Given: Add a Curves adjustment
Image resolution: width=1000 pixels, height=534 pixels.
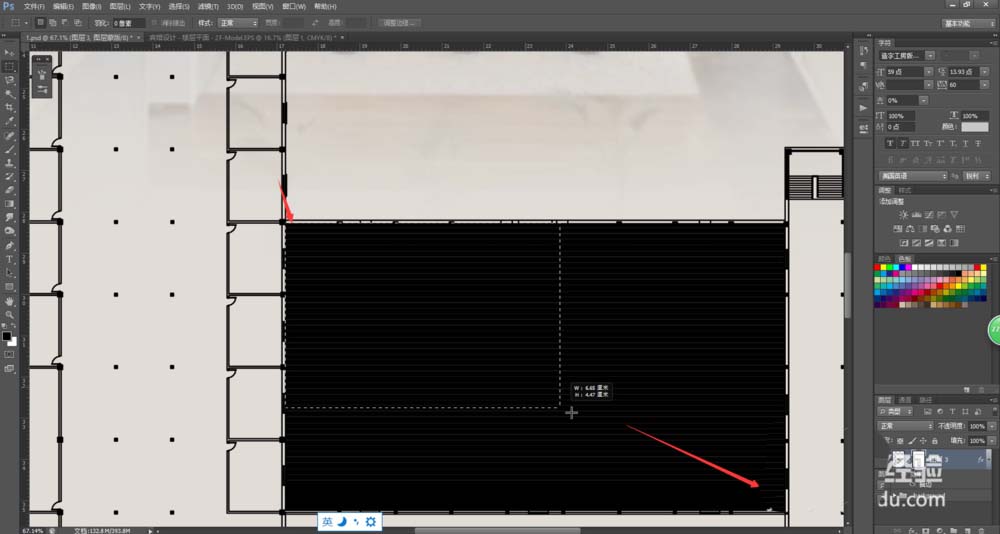Looking at the screenshot, I should 929,215.
